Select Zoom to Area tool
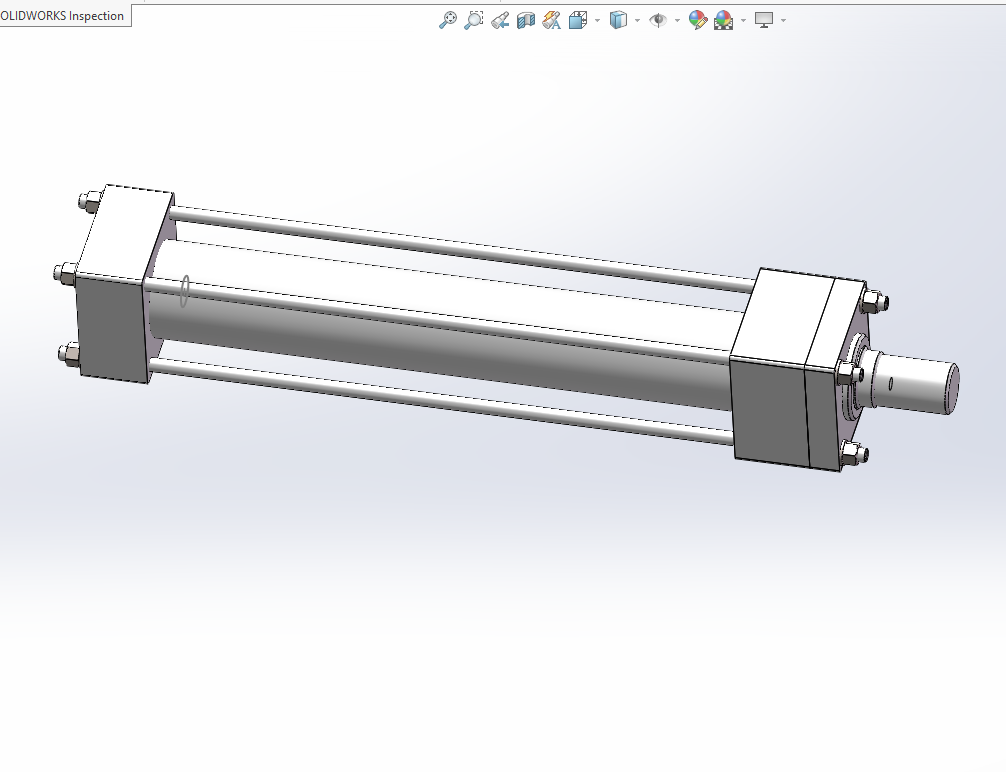The image size is (1006, 772). pyautogui.click(x=473, y=20)
